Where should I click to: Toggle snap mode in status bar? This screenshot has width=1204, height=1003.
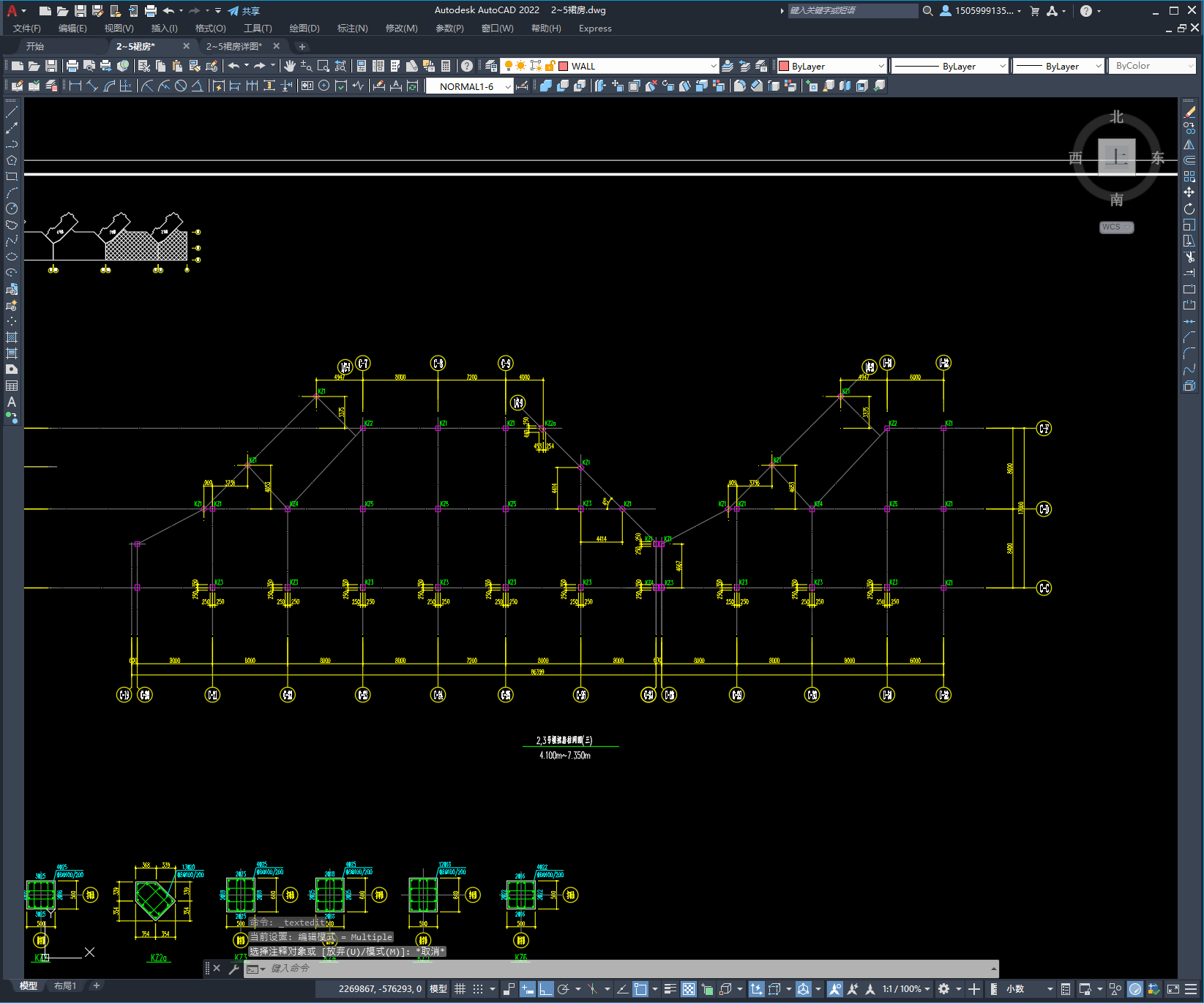pos(478,989)
